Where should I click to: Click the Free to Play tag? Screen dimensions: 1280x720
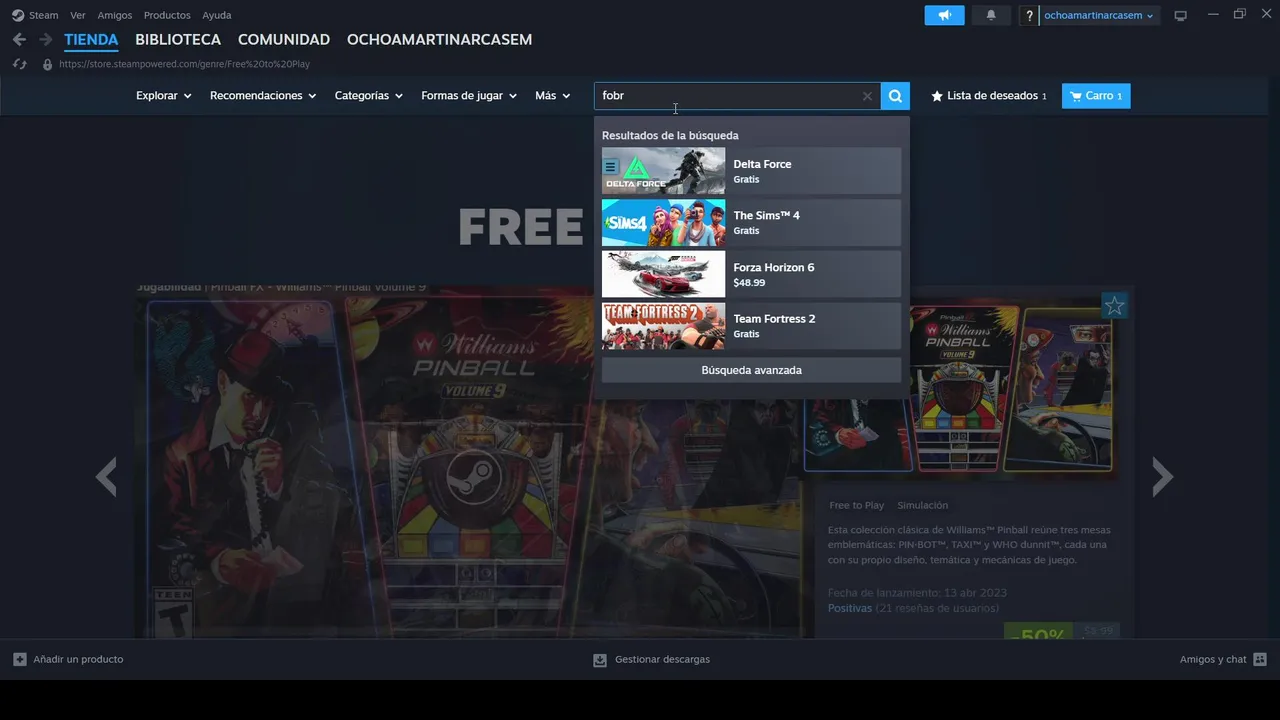(857, 506)
